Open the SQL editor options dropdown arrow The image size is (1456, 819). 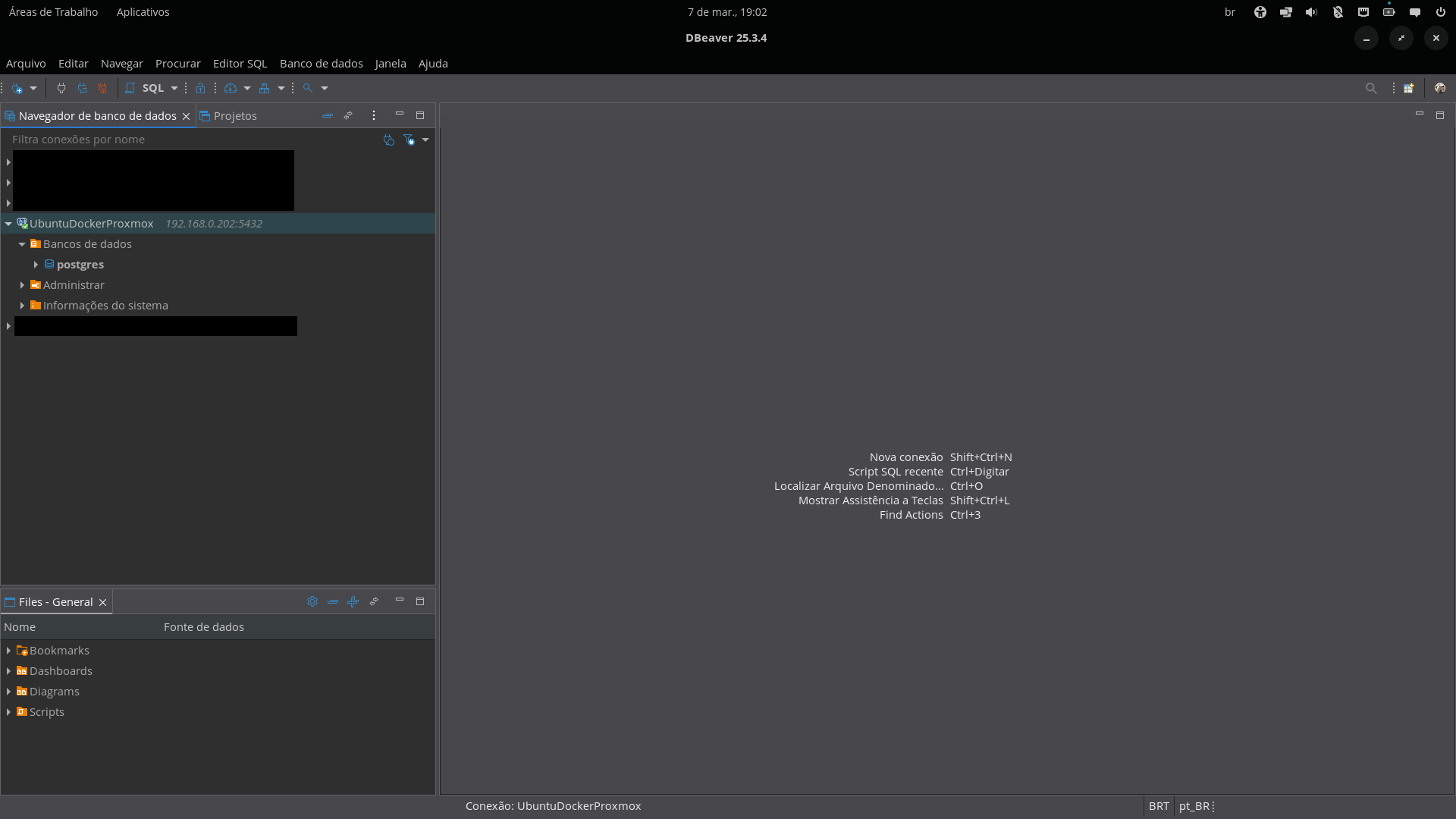point(174,88)
